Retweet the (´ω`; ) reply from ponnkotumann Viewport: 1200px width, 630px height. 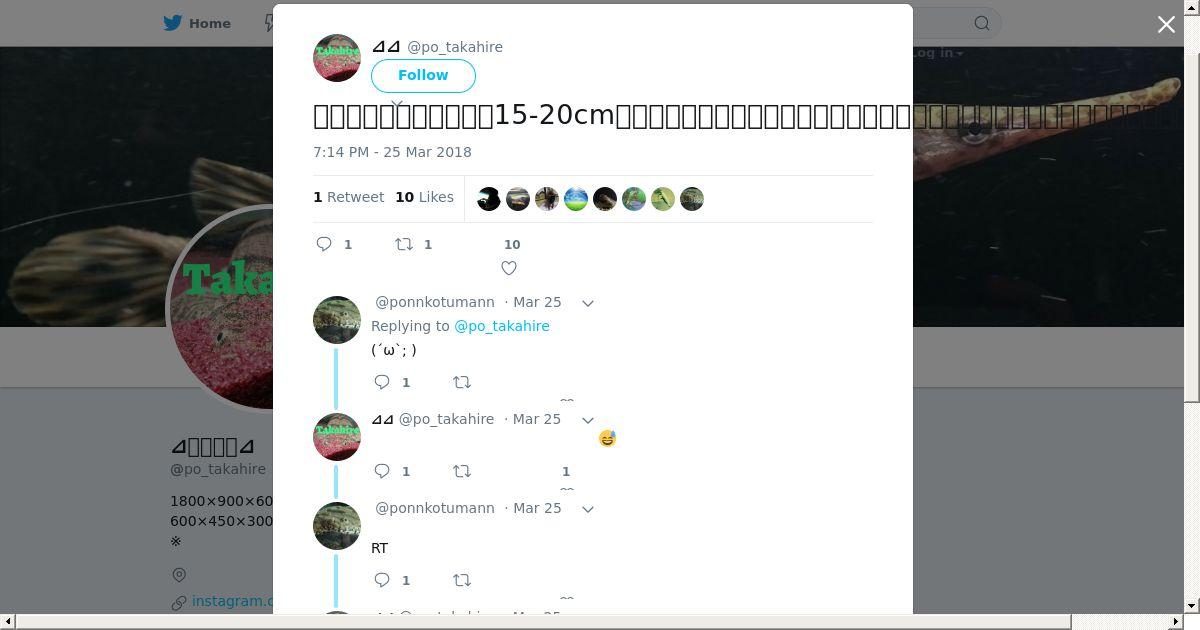point(462,382)
